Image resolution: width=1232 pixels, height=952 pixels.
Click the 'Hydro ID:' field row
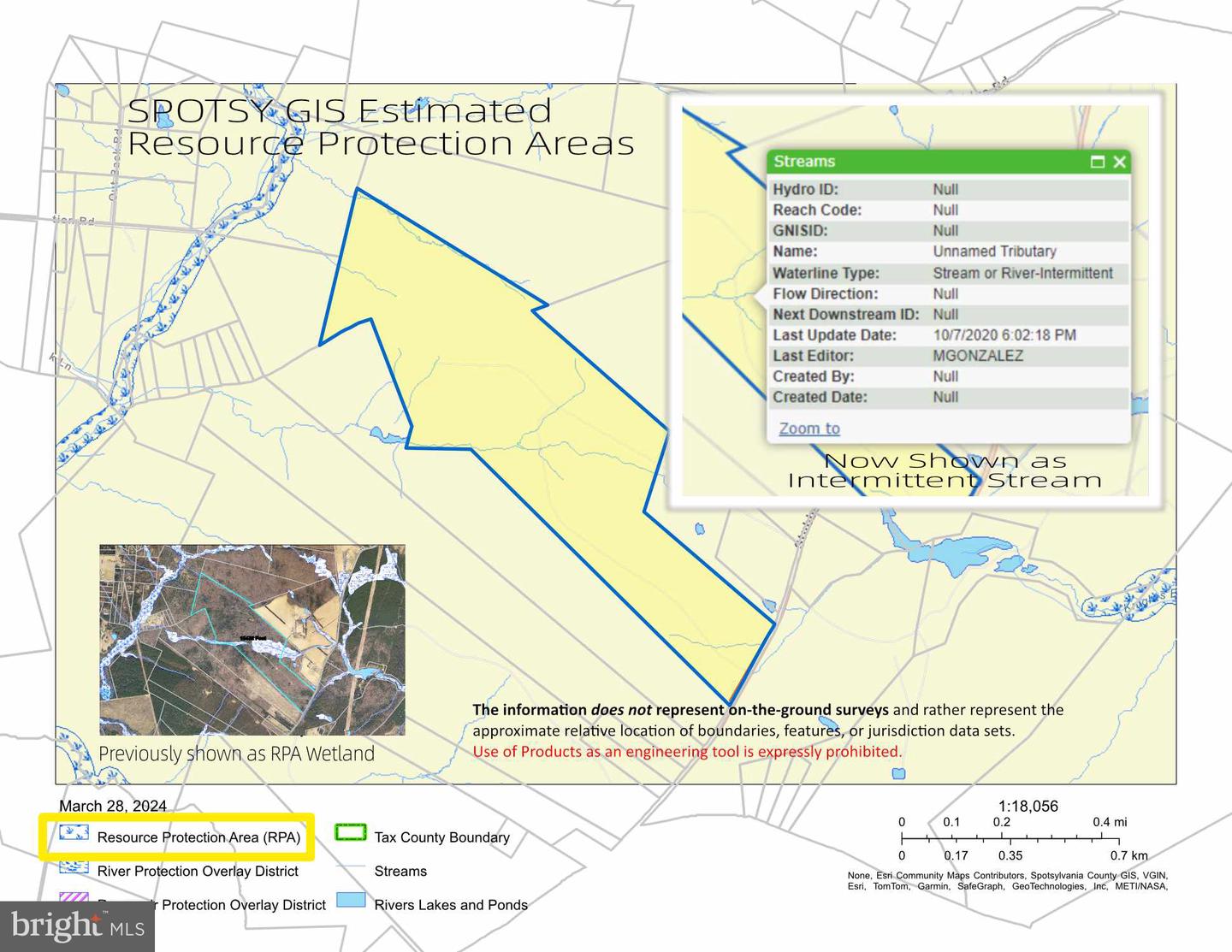(949, 189)
